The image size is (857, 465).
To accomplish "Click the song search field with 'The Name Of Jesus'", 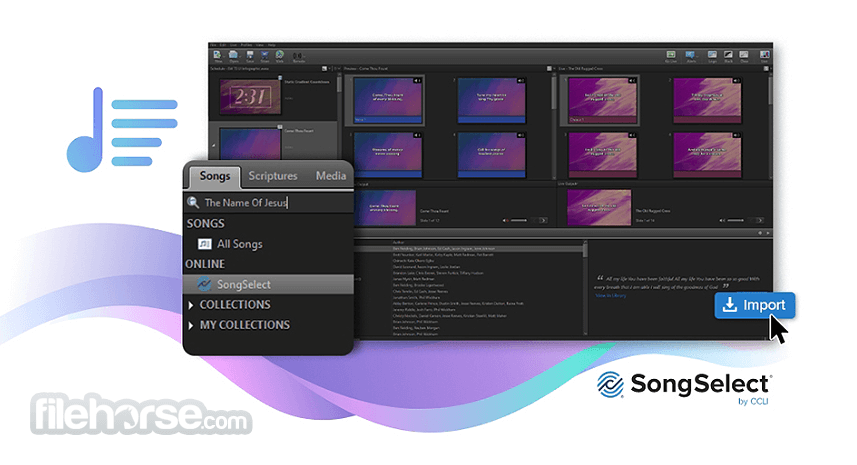I will 269,202.
